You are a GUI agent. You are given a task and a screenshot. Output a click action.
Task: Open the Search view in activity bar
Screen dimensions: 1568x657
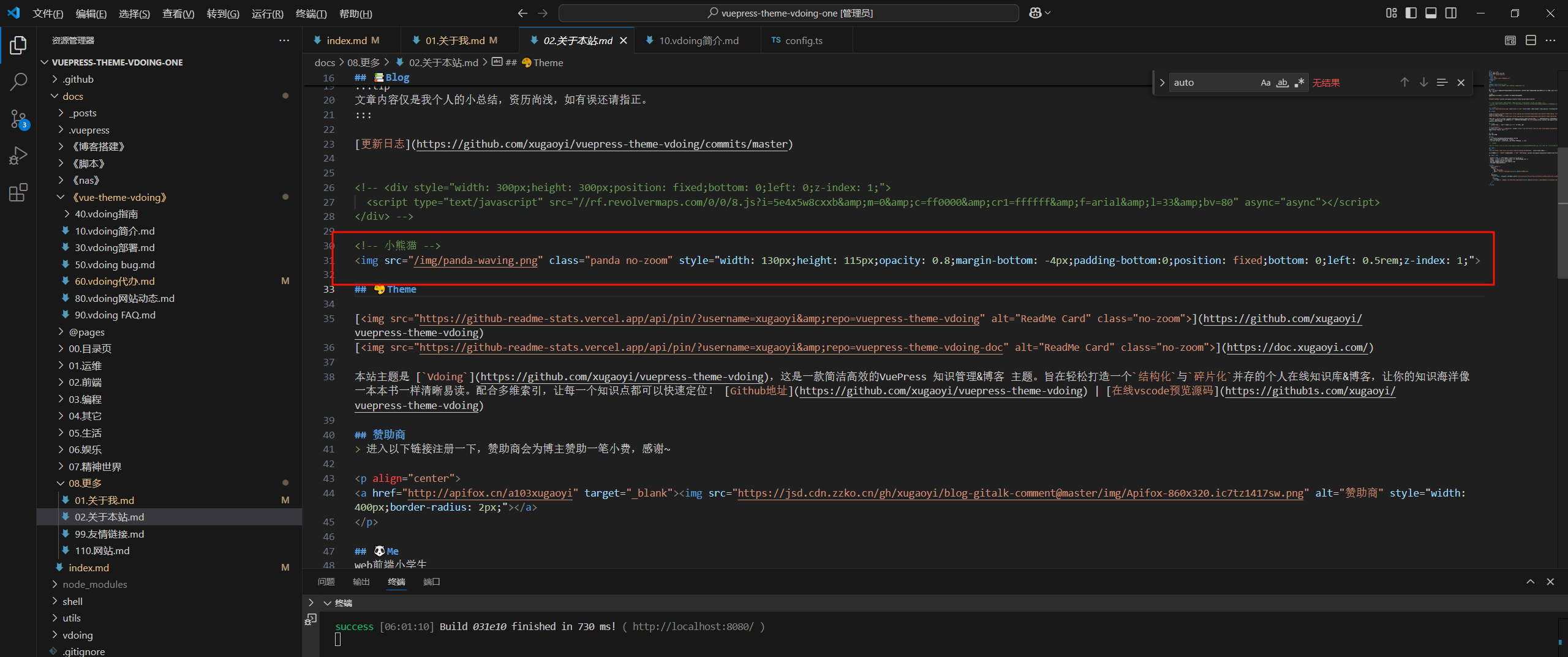point(18,81)
